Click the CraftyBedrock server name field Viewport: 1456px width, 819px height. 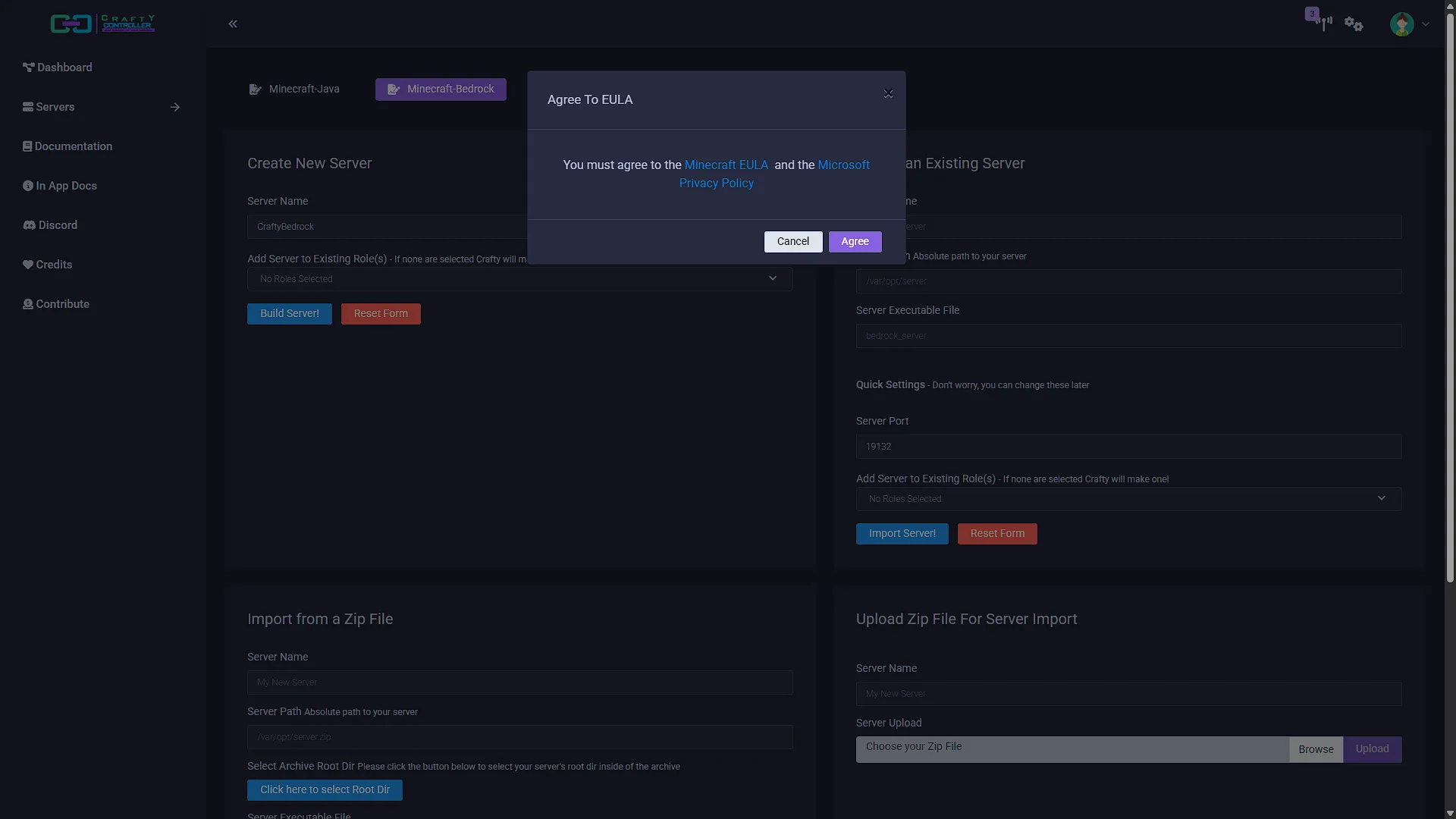click(388, 227)
